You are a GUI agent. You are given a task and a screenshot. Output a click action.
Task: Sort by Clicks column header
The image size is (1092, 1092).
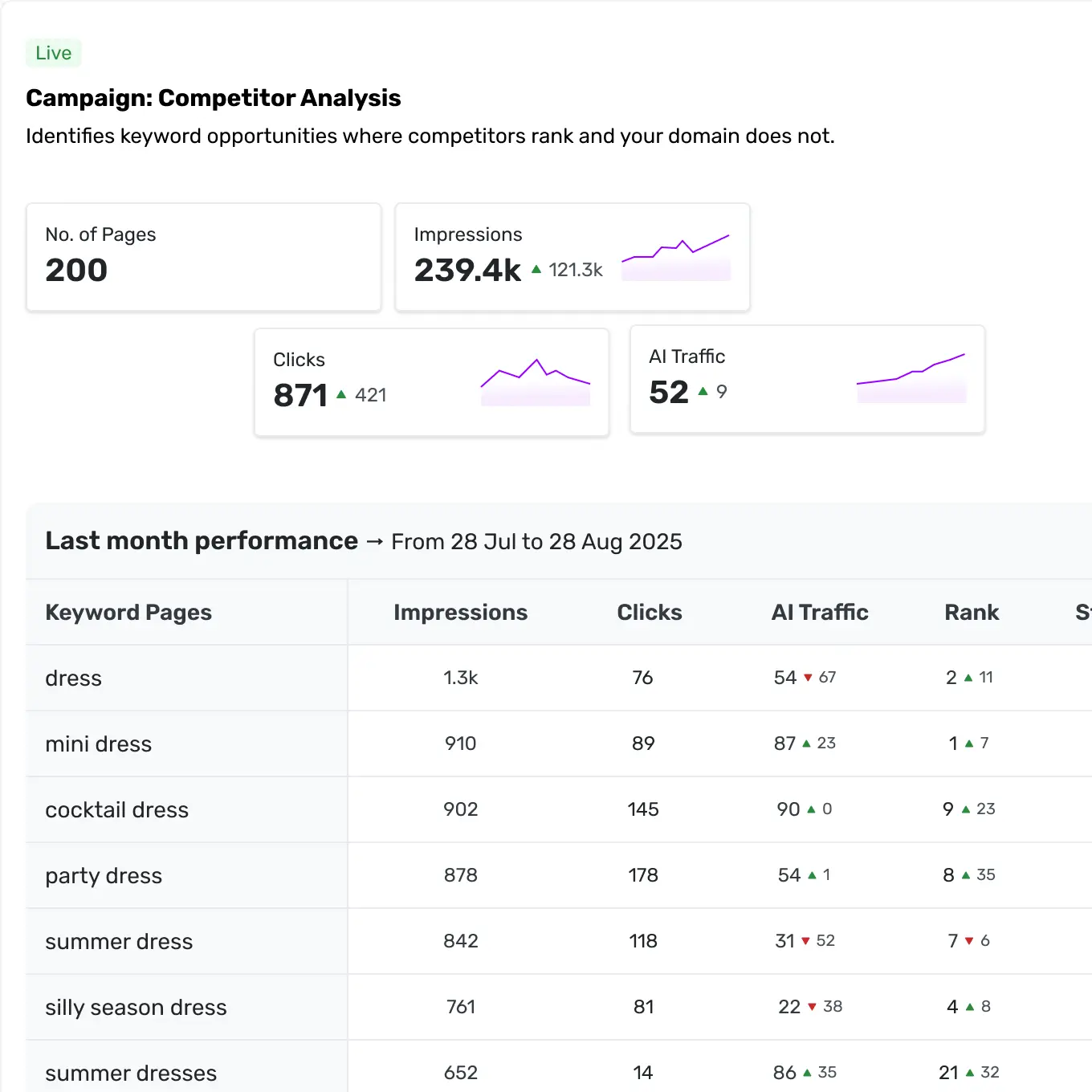[649, 613]
